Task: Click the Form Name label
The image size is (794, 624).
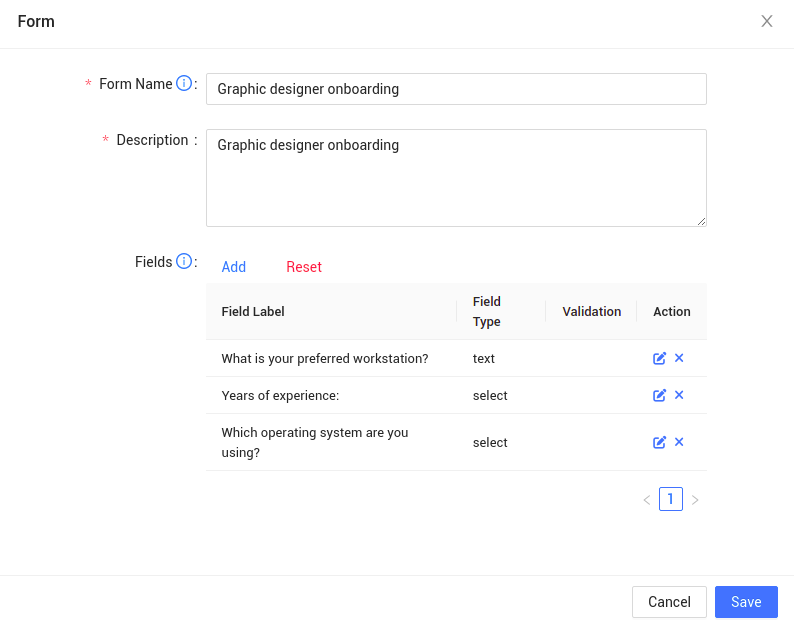Action: 136,84
